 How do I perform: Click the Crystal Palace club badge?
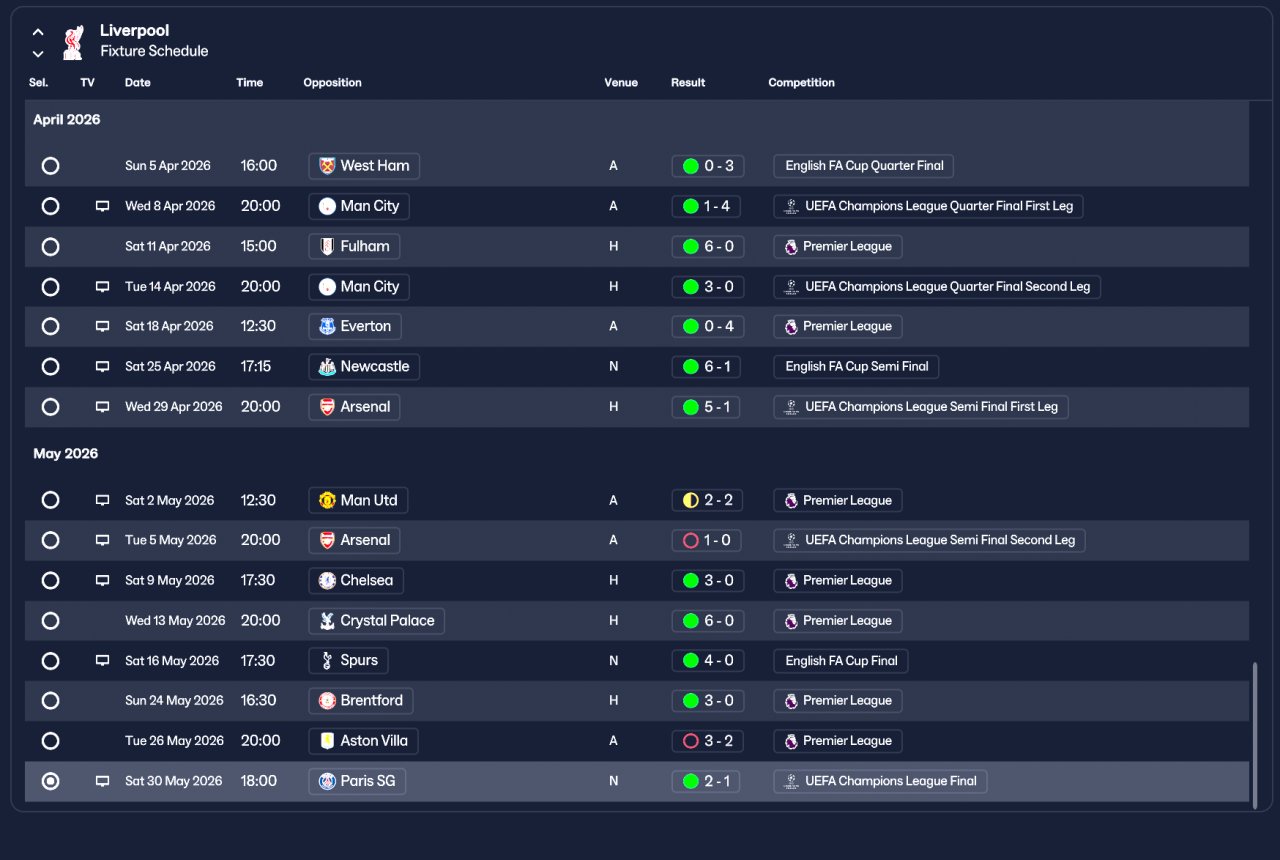(x=327, y=621)
